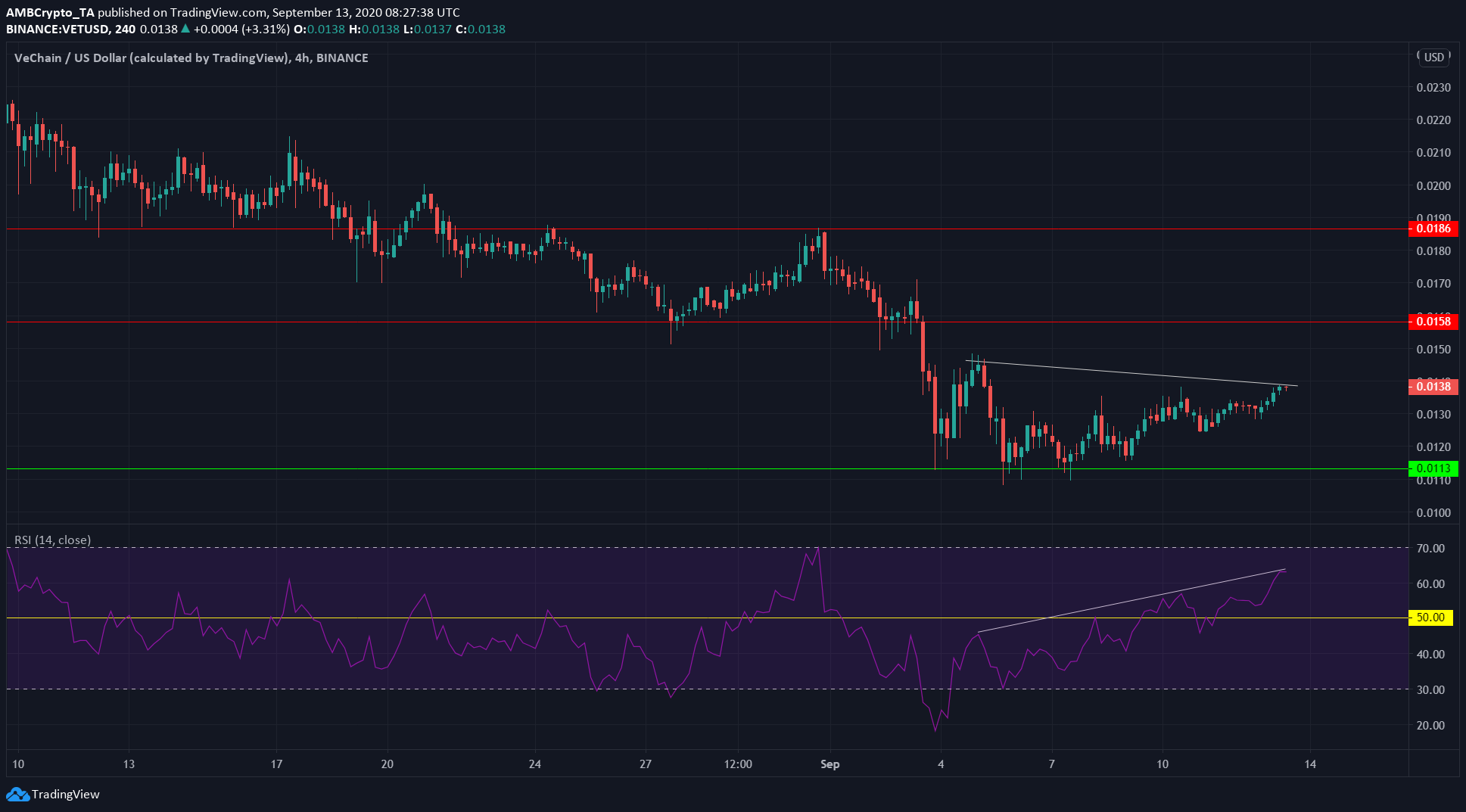Click the 20.00 RSI axis value

pyautogui.click(x=1430, y=726)
